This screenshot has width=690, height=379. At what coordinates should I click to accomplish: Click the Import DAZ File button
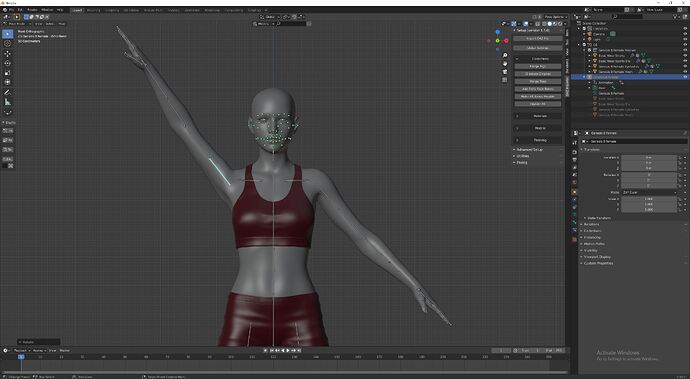pyautogui.click(x=538, y=39)
